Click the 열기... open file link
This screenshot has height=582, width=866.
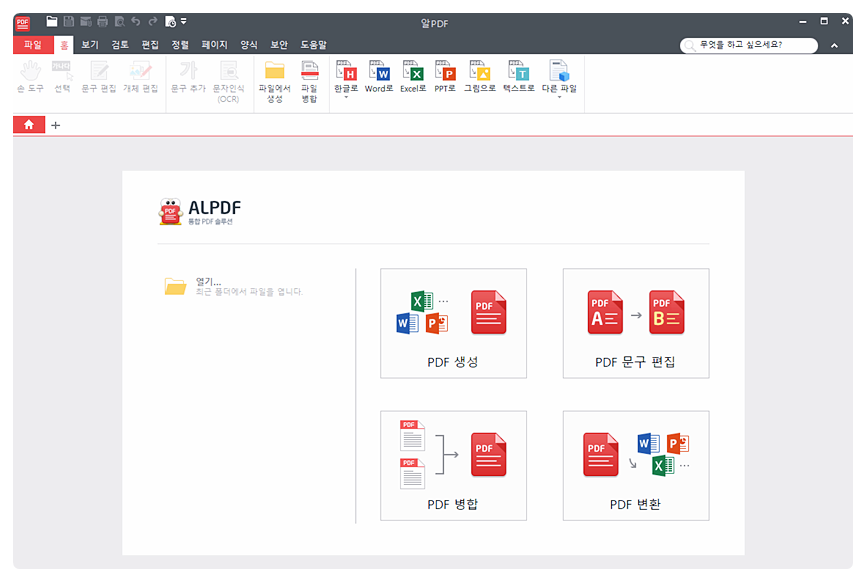208,282
